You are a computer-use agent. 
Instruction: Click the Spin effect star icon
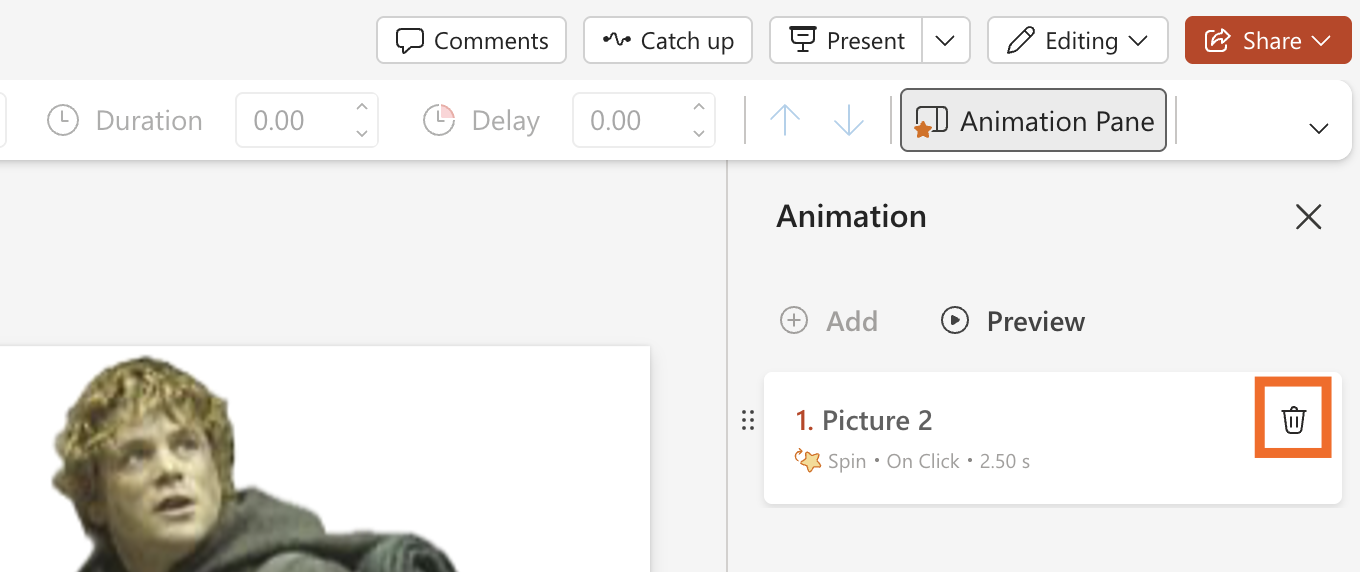click(x=807, y=461)
